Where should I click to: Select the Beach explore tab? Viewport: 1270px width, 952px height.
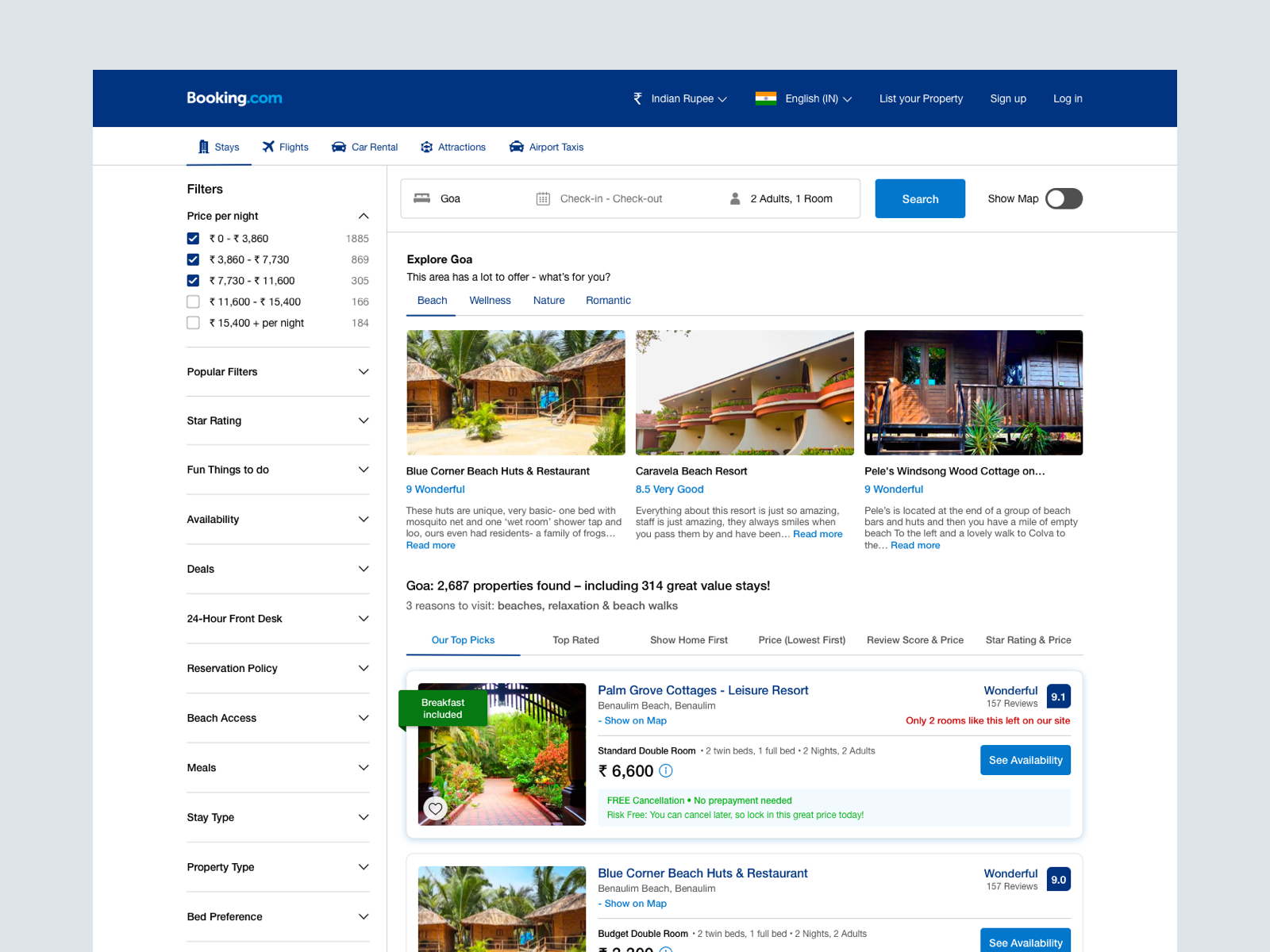point(432,301)
